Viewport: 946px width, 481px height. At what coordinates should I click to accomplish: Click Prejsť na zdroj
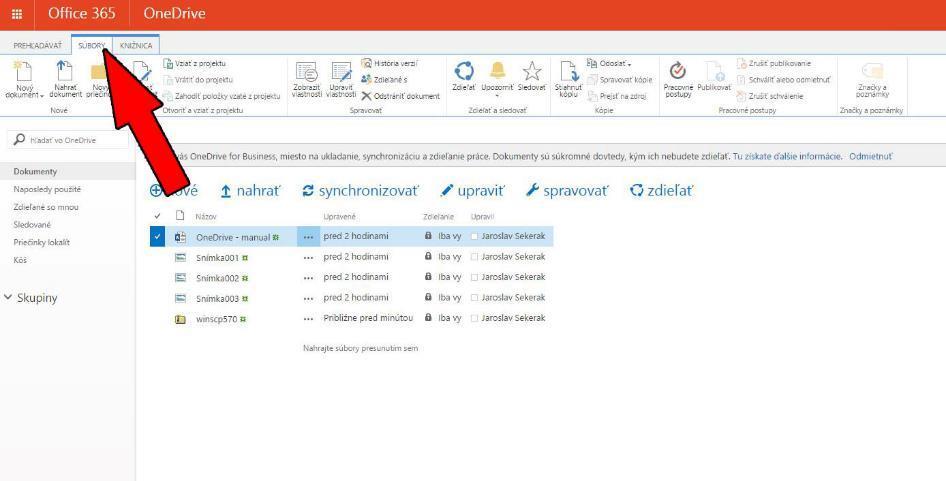click(x=617, y=96)
